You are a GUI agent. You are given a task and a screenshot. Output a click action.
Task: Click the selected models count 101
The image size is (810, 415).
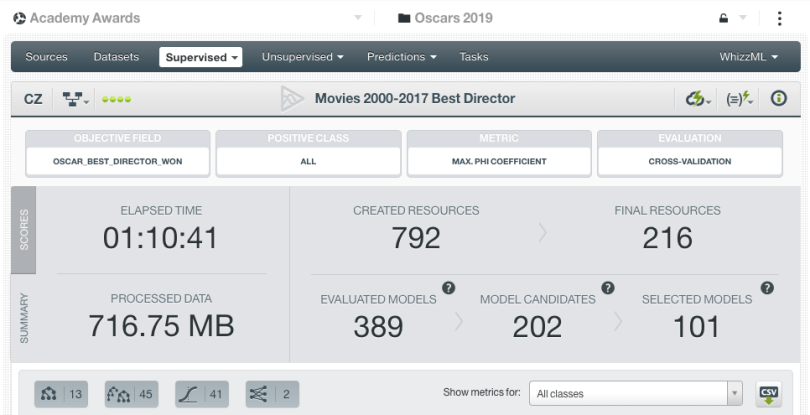pos(696,327)
